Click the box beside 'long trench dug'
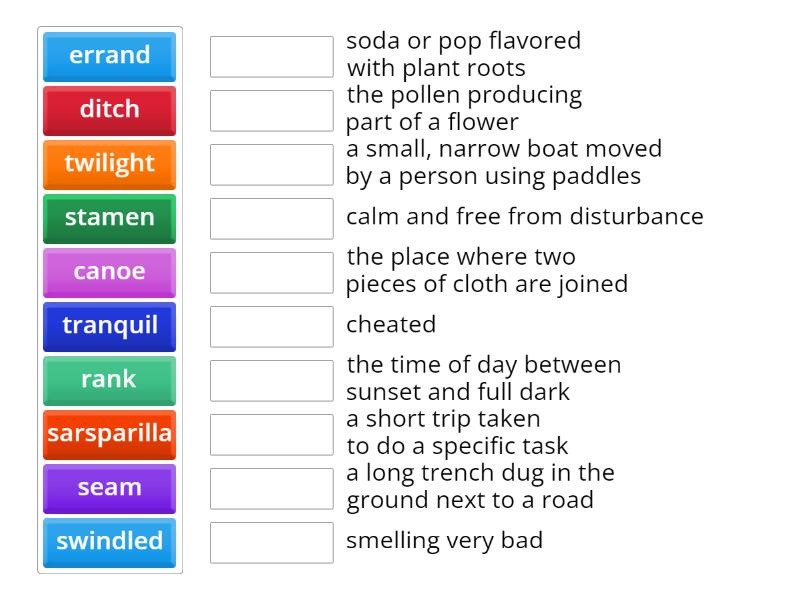Viewport: 800px width, 600px height. click(271, 489)
